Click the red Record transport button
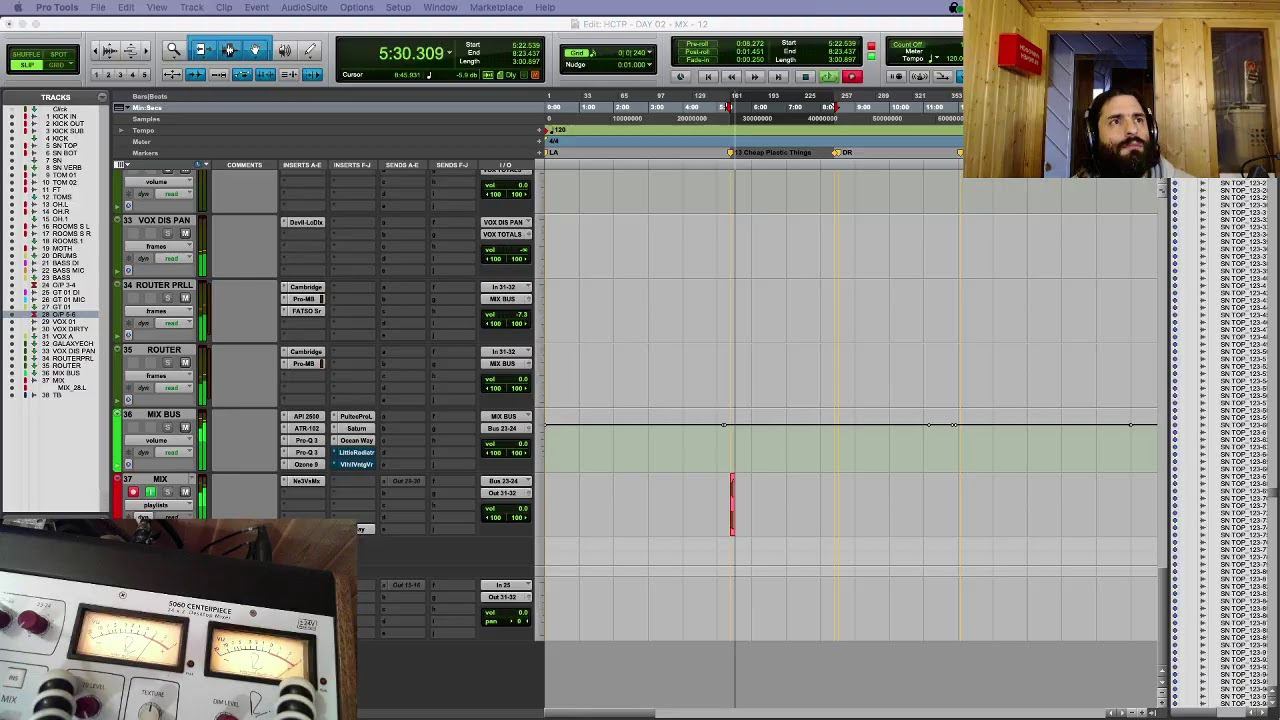The image size is (1280, 720). tap(852, 77)
